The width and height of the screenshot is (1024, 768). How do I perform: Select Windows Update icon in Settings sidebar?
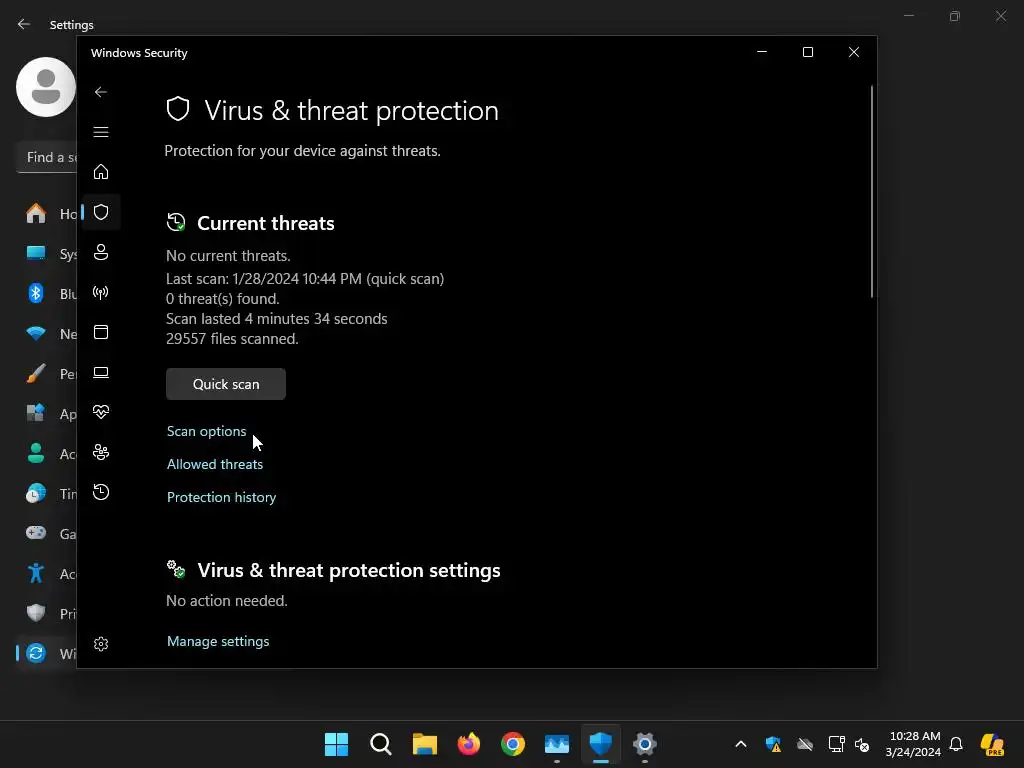[36, 653]
